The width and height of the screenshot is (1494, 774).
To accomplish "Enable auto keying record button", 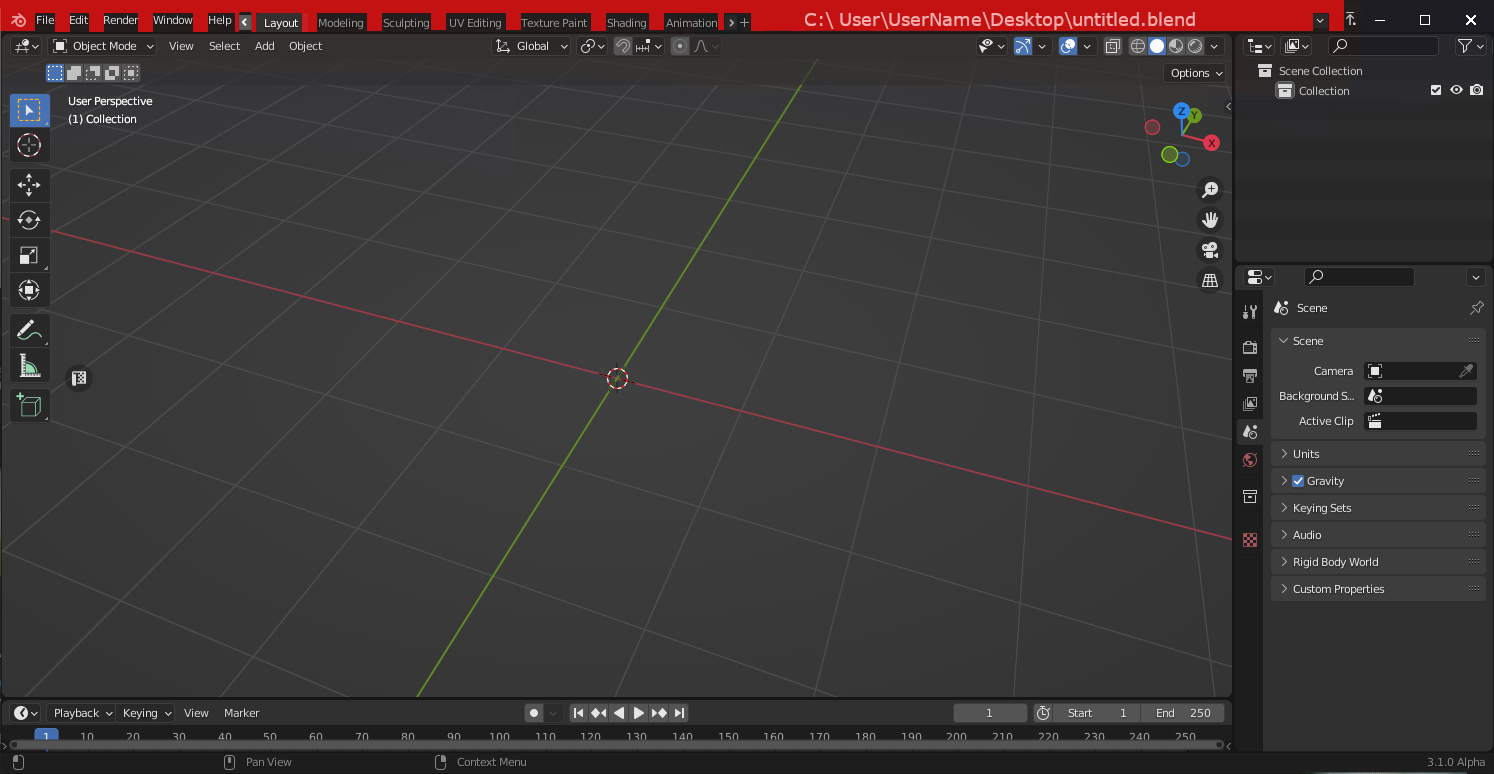I will coord(534,713).
